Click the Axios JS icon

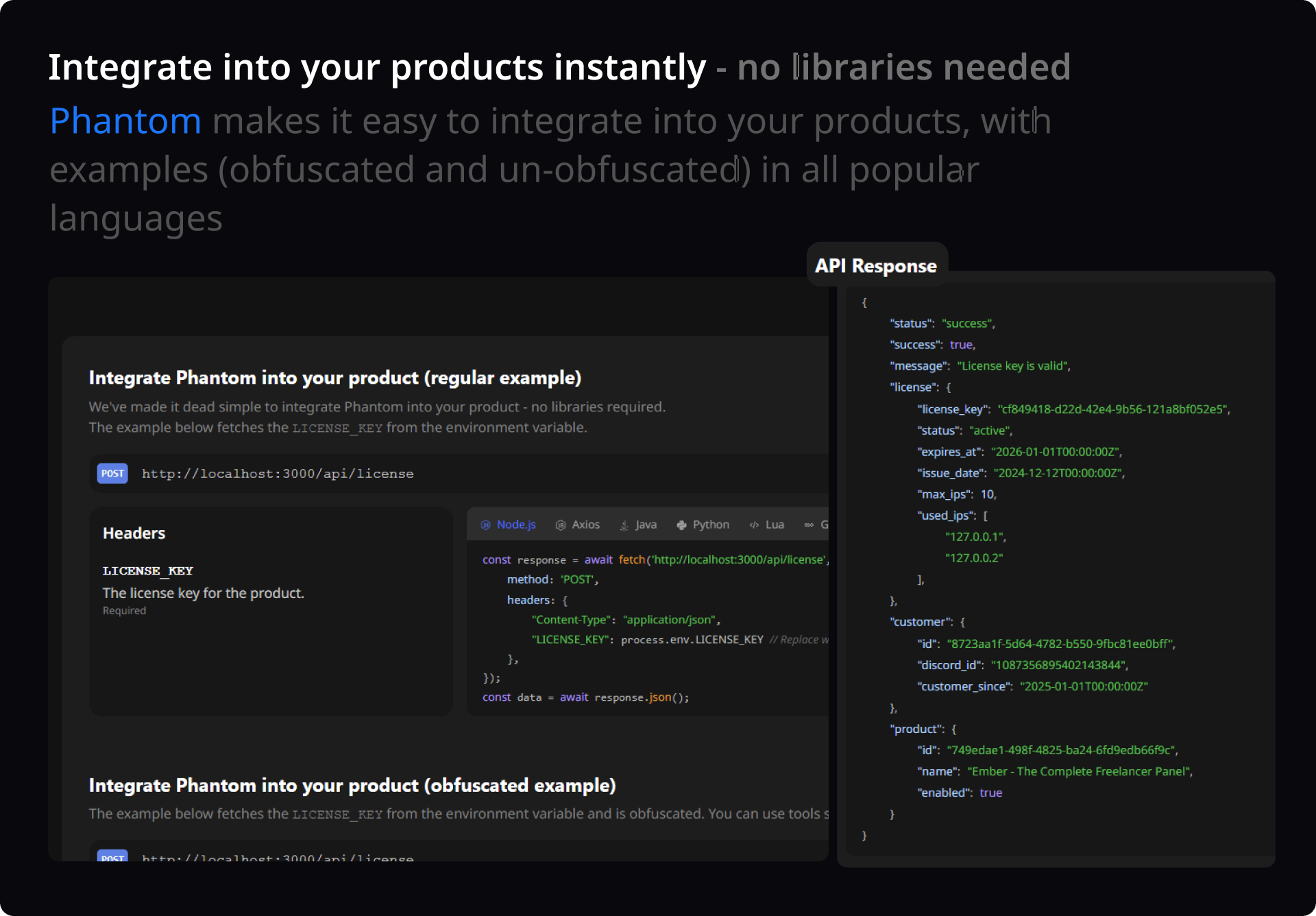point(561,525)
